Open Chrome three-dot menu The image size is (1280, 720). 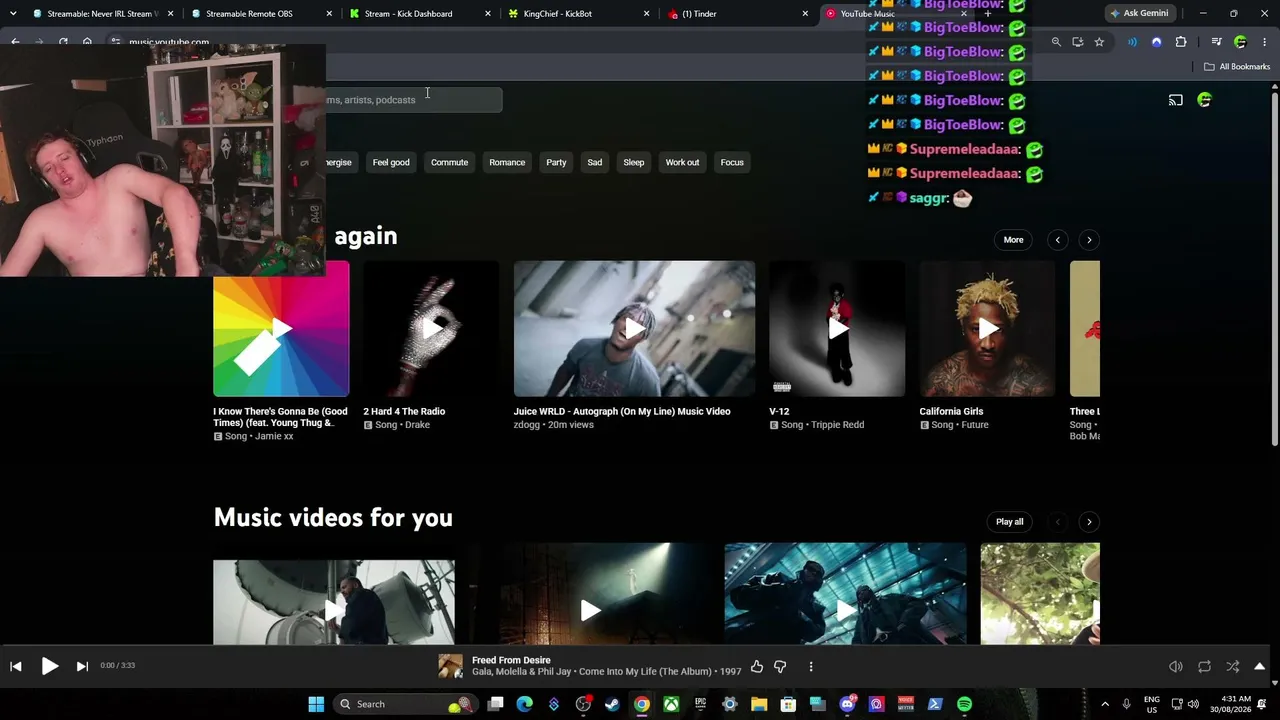tap(1263, 42)
